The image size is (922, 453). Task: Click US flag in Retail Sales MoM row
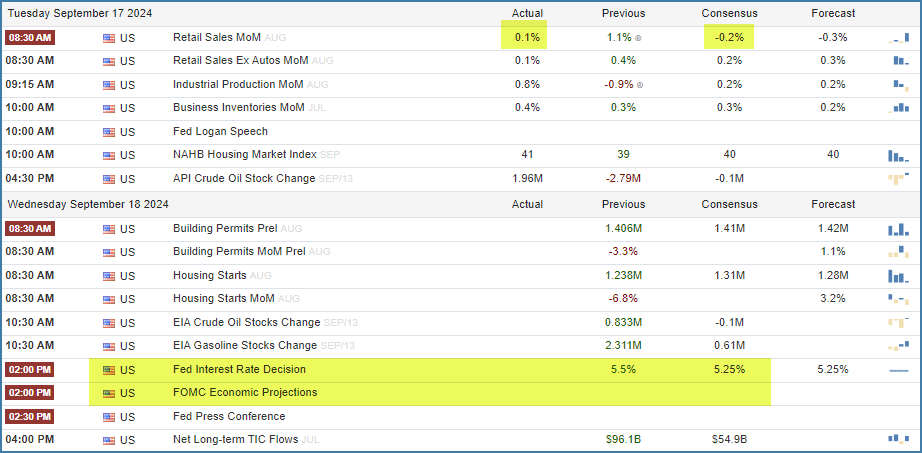coord(109,38)
